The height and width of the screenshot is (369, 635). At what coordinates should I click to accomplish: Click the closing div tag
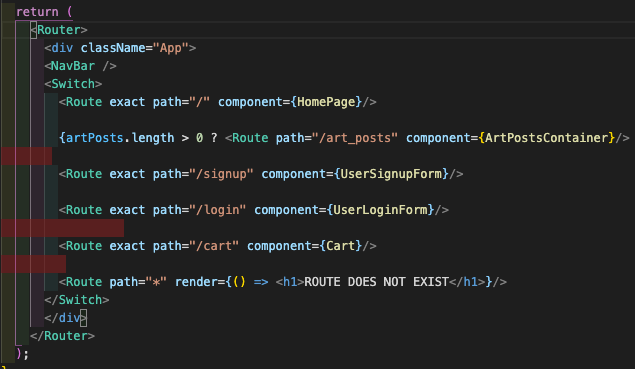(x=66, y=318)
